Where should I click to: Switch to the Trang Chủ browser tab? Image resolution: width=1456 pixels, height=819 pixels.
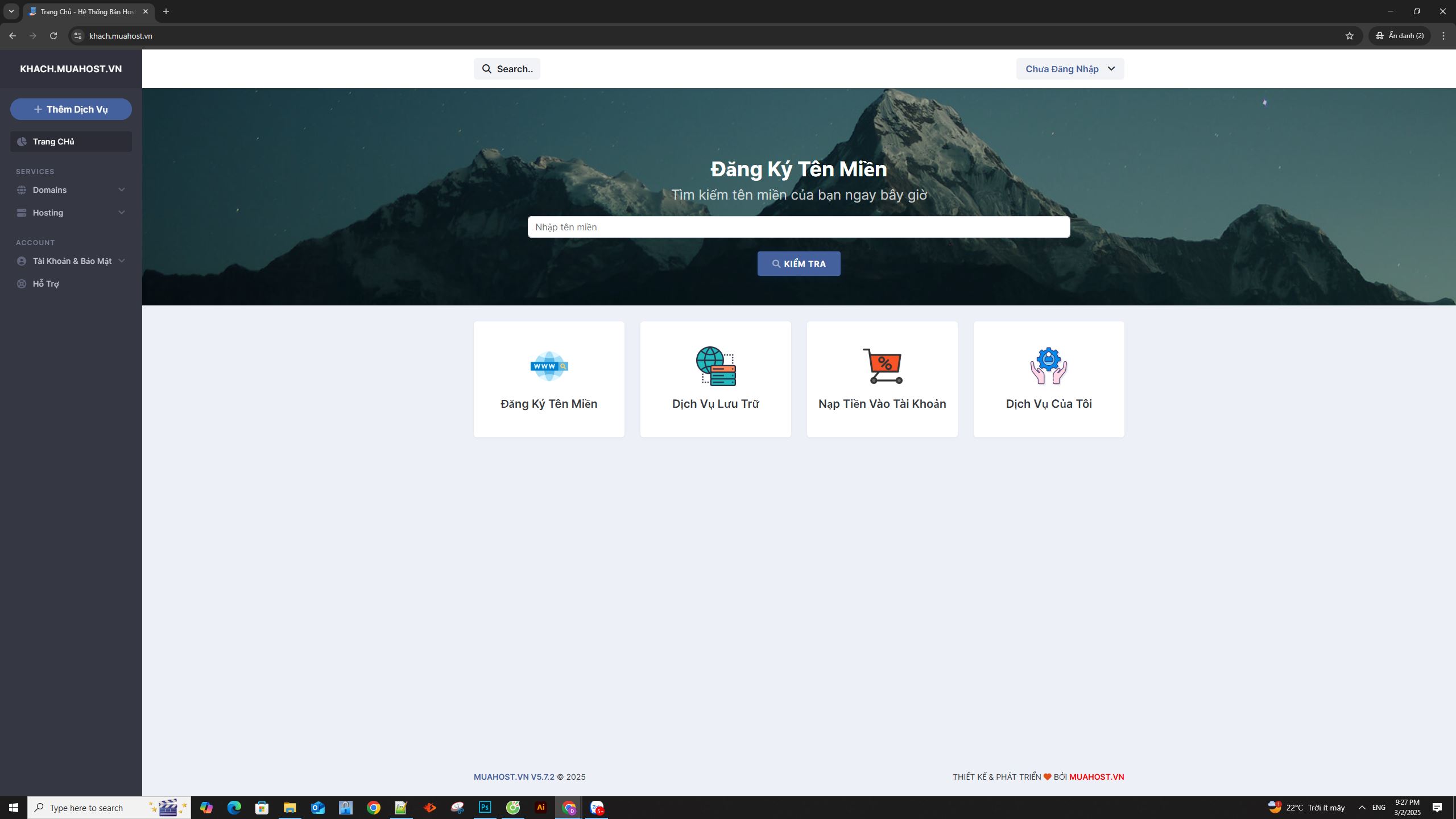85,11
